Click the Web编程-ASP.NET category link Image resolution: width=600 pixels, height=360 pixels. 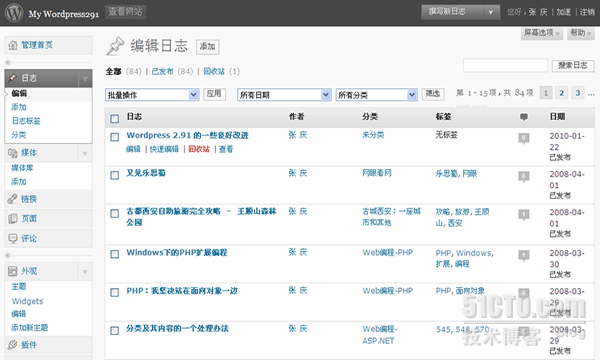(380, 335)
